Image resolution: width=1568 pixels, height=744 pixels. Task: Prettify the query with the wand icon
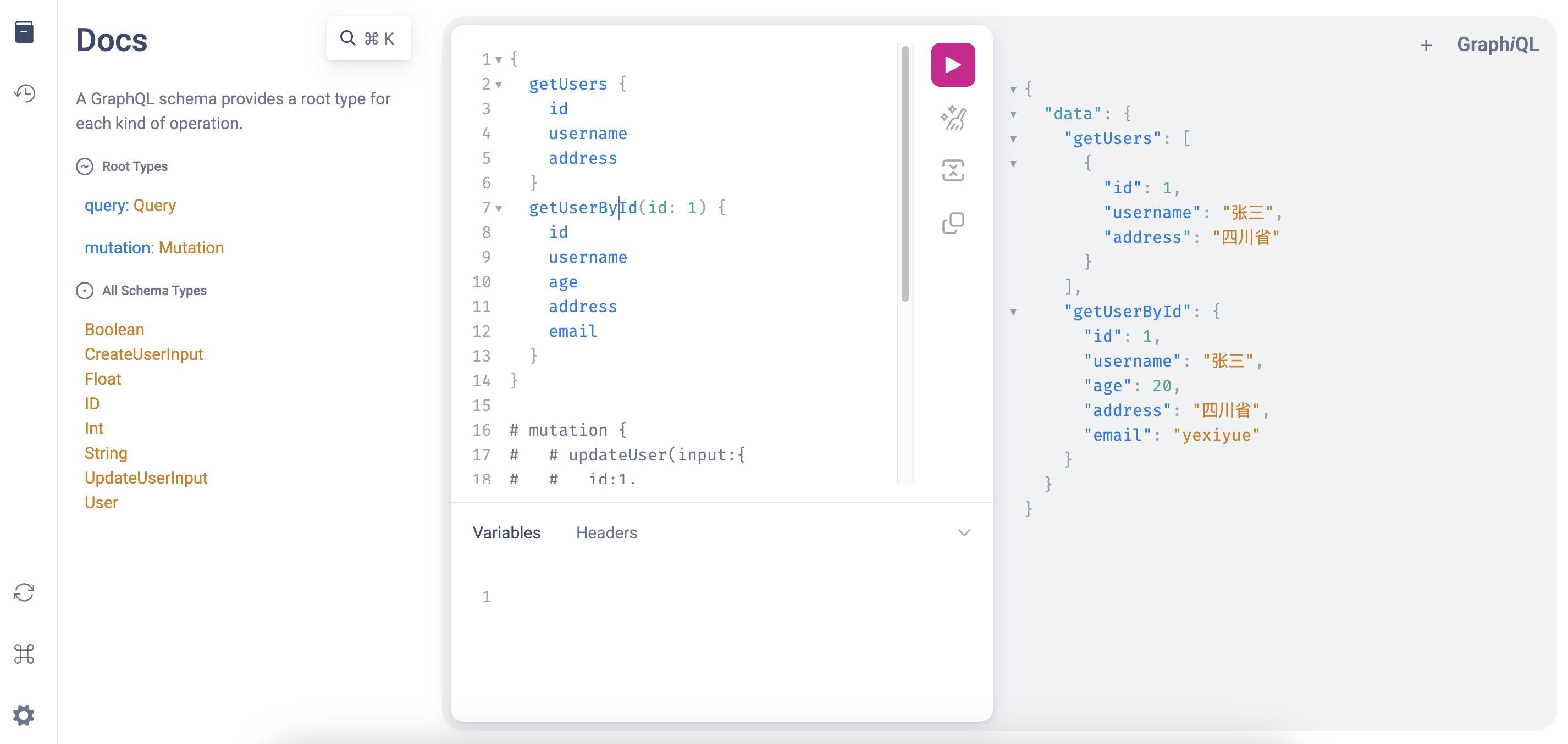(x=953, y=118)
